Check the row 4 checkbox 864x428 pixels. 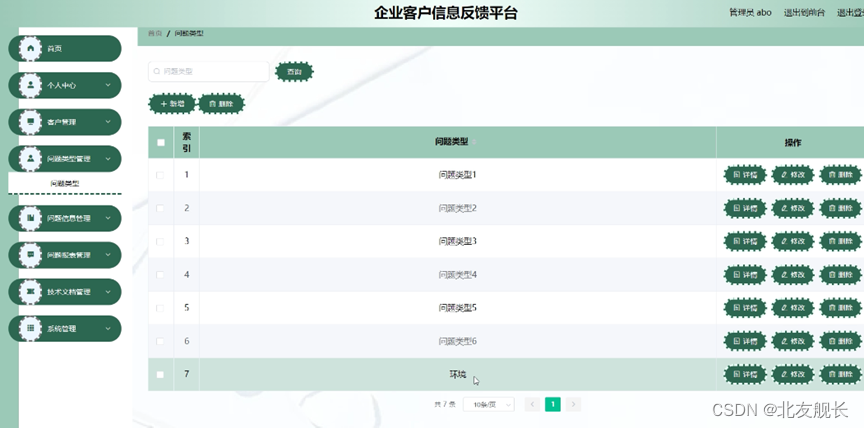[160, 274]
